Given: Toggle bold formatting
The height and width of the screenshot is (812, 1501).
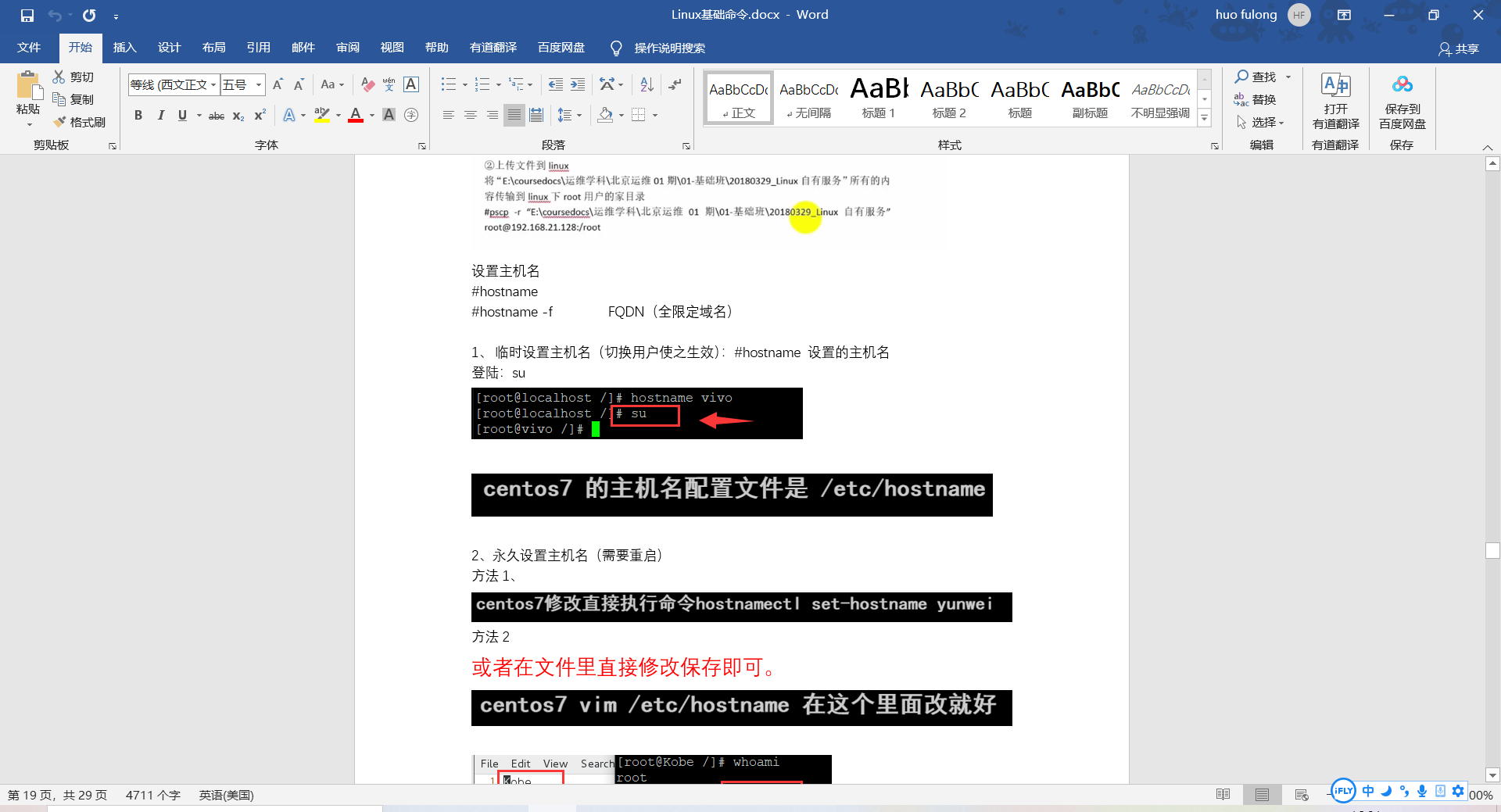Looking at the screenshot, I should [138, 115].
